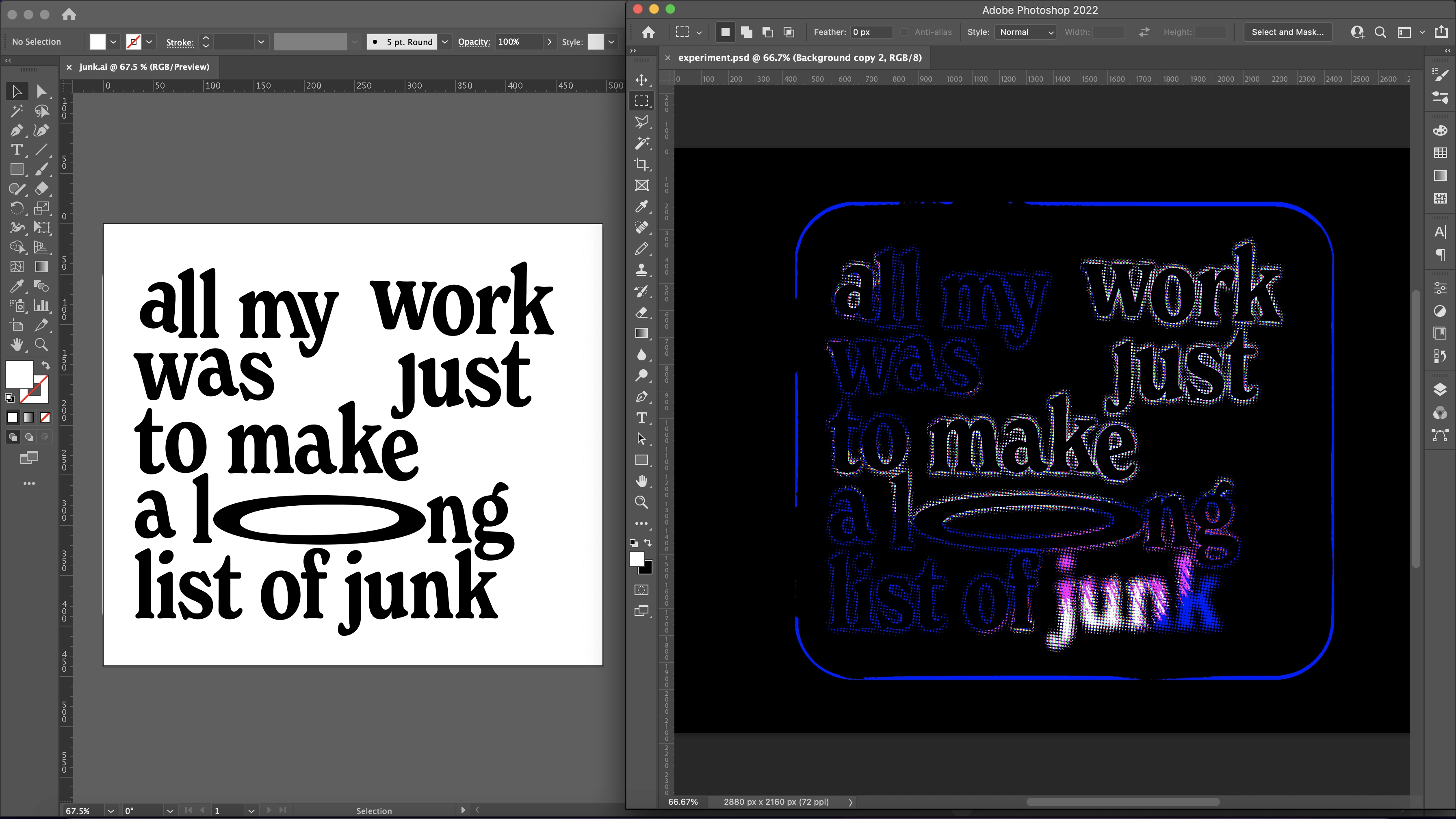Select the Crop tool in Photoshop
1456x819 pixels.
coord(641,165)
